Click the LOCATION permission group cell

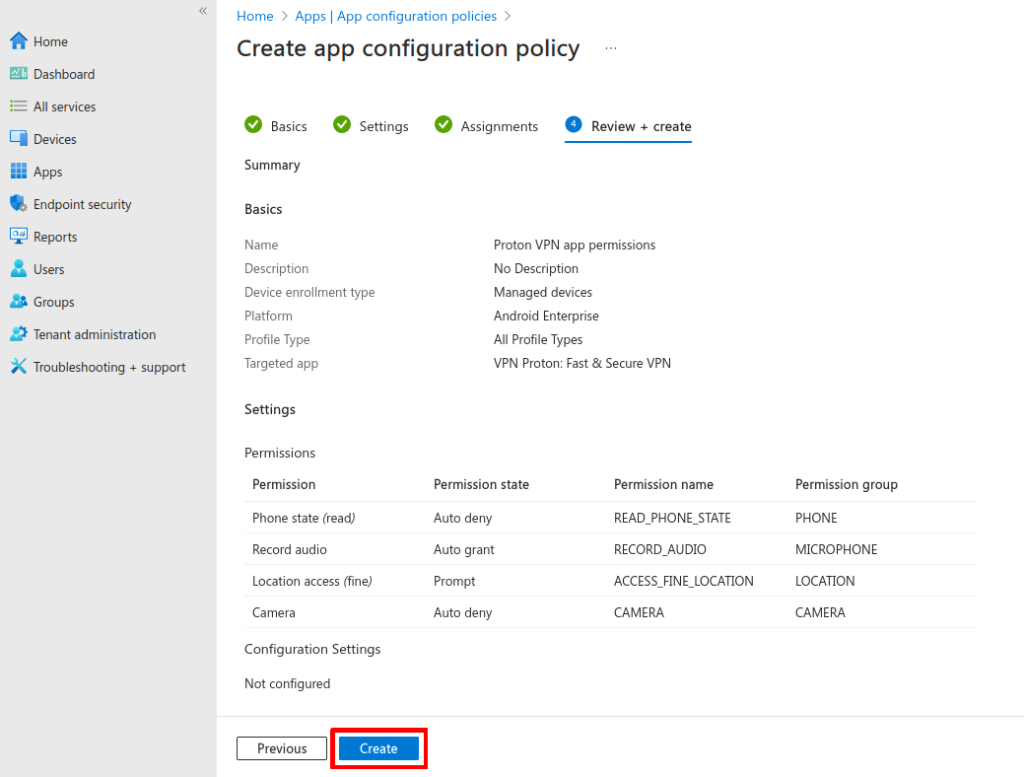[825, 580]
